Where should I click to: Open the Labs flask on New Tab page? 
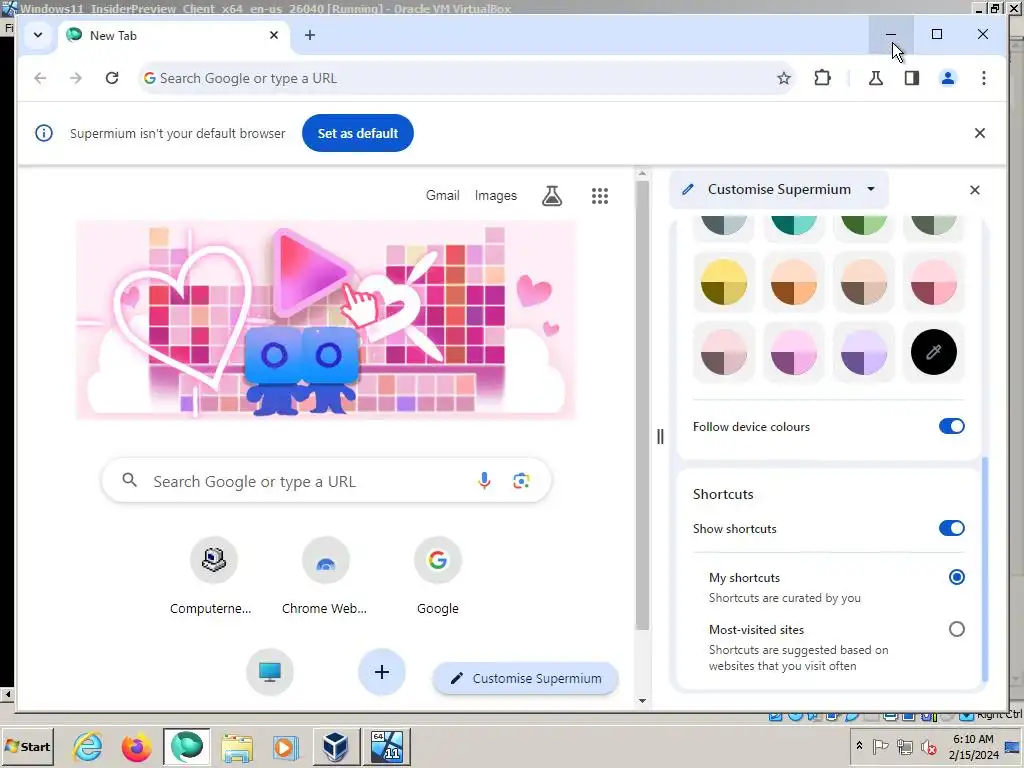coord(552,195)
